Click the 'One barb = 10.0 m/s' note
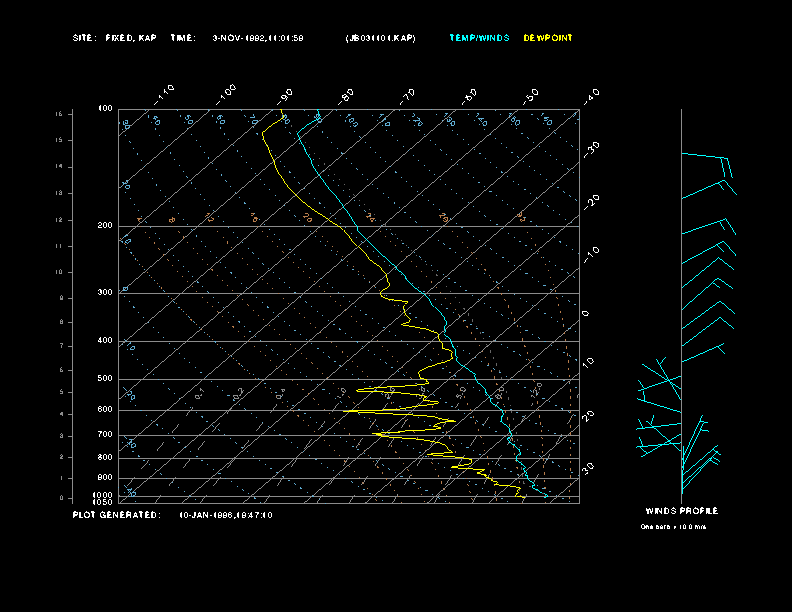Viewport: 792px width, 612px height. (x=673, y=527)
